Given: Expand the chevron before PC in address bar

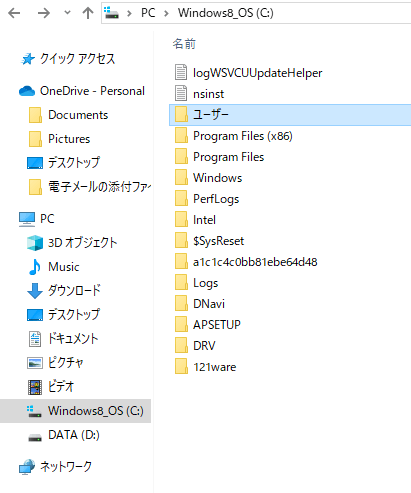Looking at the screenshot, I should point(129,13).
